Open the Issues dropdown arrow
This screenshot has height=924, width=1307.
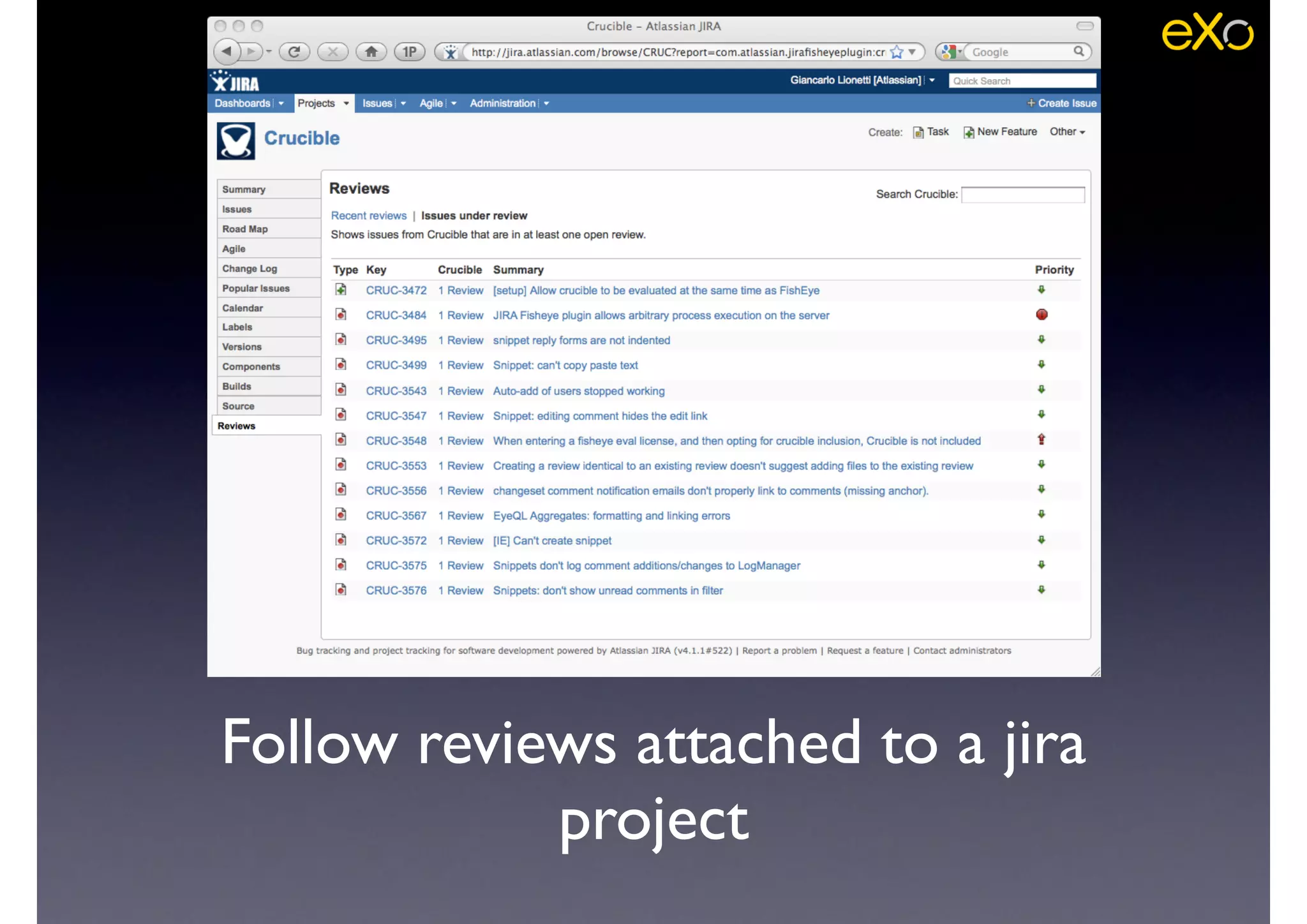coord(403,103)
